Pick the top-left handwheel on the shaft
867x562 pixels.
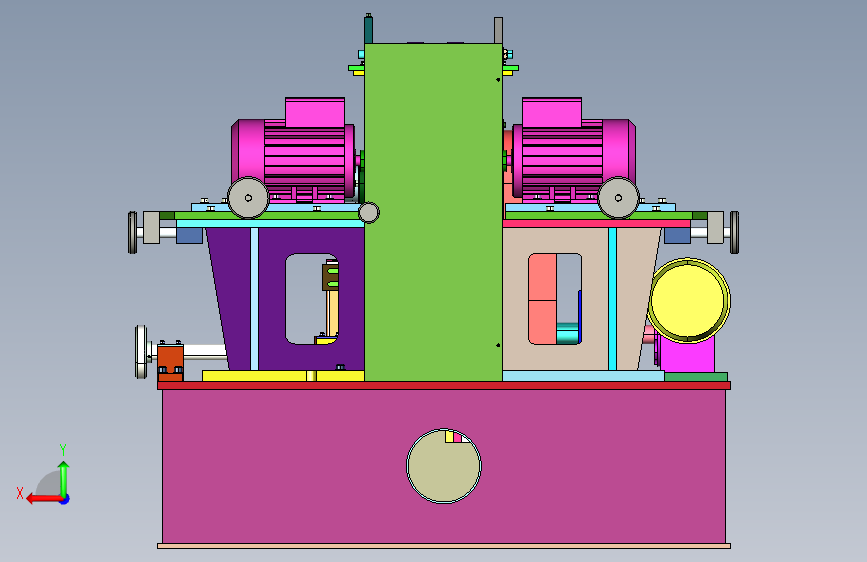coord(133,232)
